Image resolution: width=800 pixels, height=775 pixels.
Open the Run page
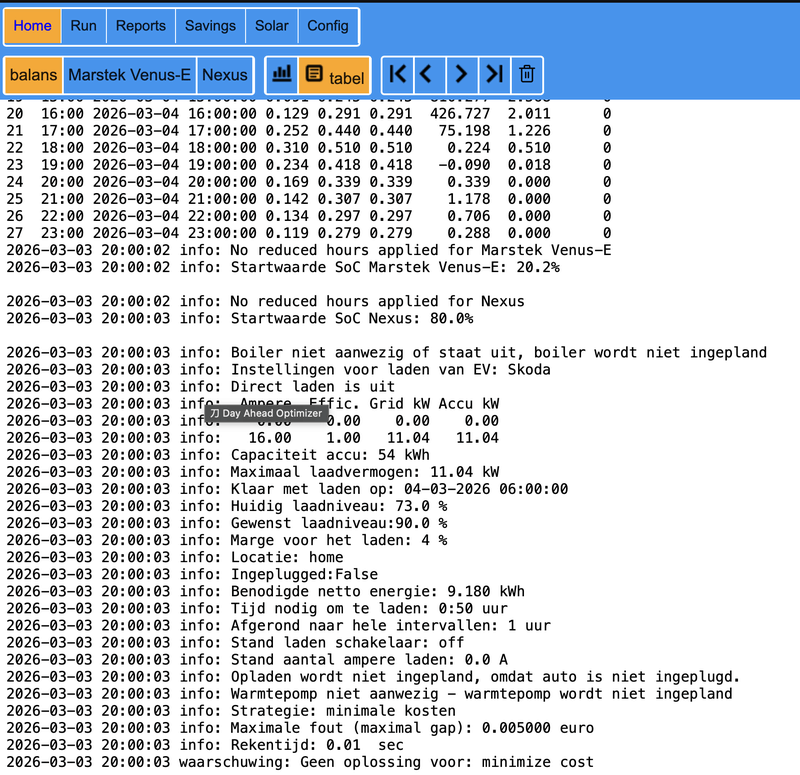tap(83, 26)
